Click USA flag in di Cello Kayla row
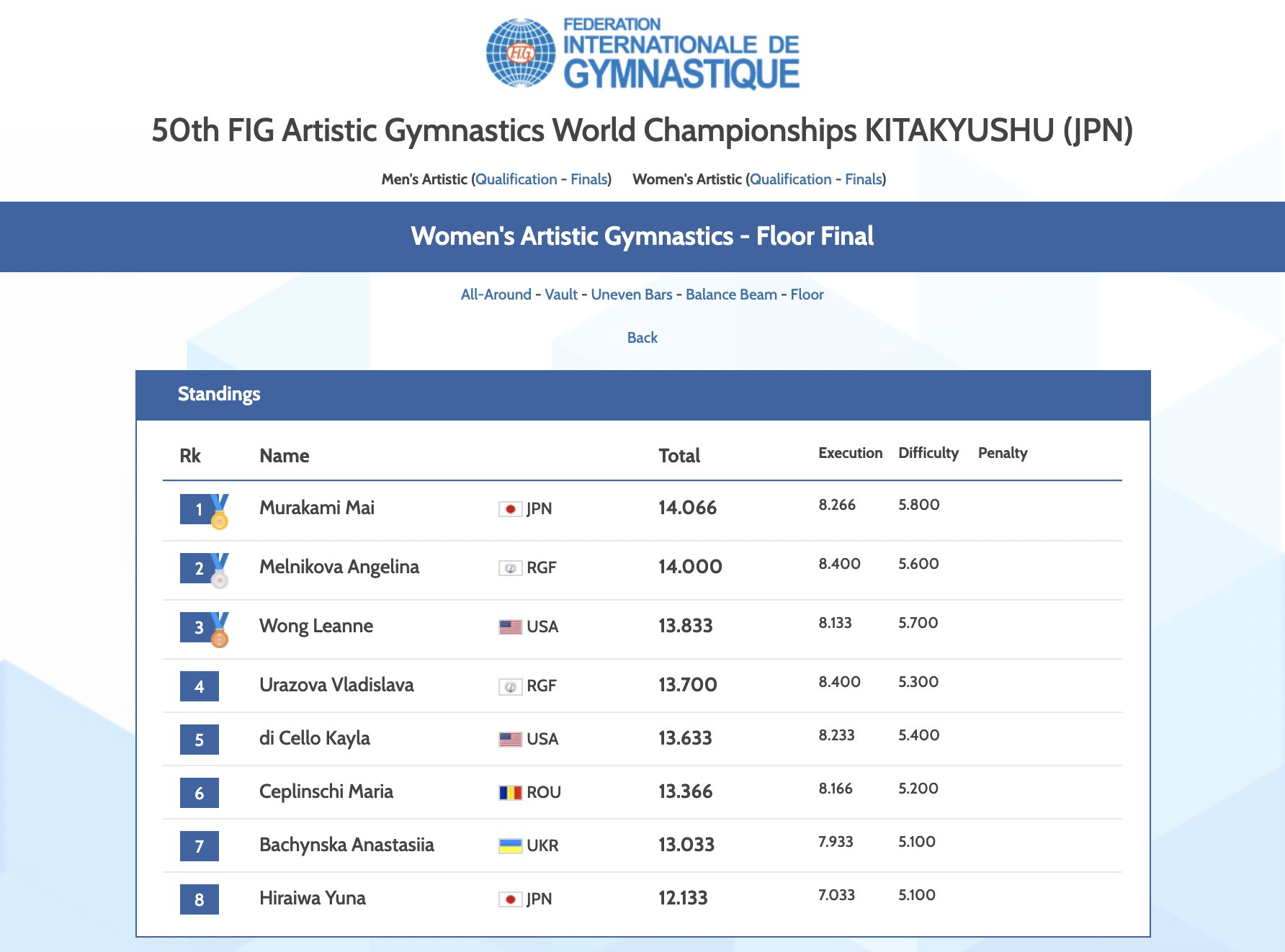 point(511,740)
